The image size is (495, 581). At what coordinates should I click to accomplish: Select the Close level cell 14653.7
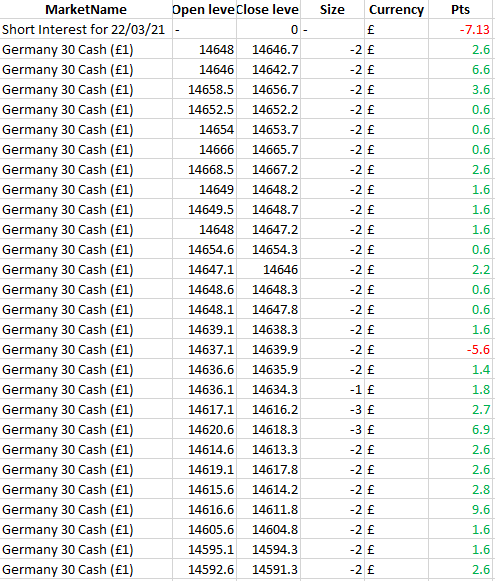pyautogui.click(x=268, y=129)
